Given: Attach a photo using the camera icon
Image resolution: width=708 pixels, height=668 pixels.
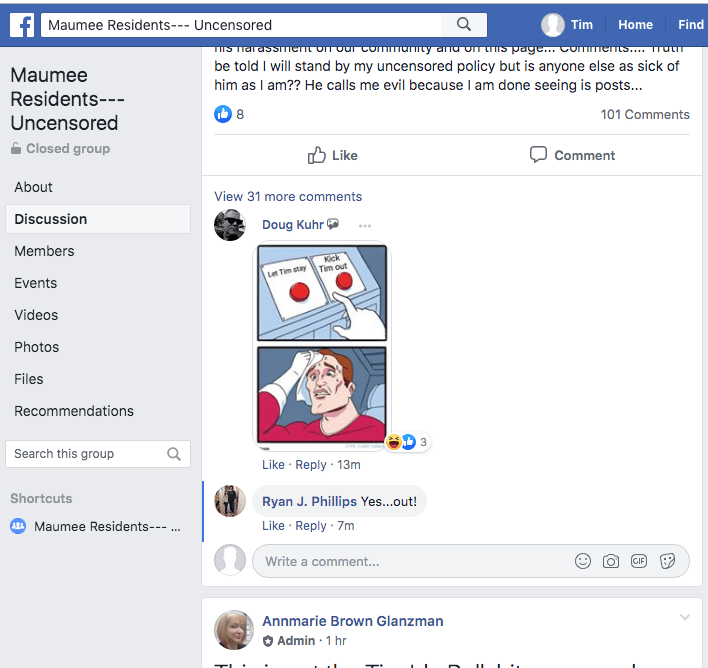Looking at the screenshot, I should 611,561.
